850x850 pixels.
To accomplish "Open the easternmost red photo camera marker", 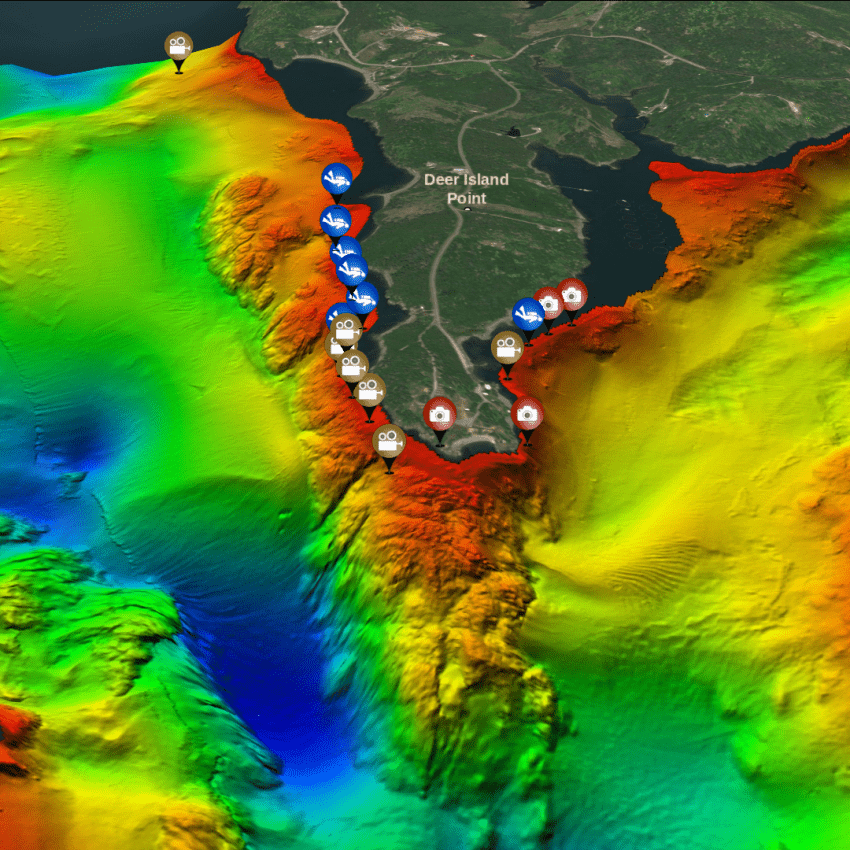I will pos(572,294).
